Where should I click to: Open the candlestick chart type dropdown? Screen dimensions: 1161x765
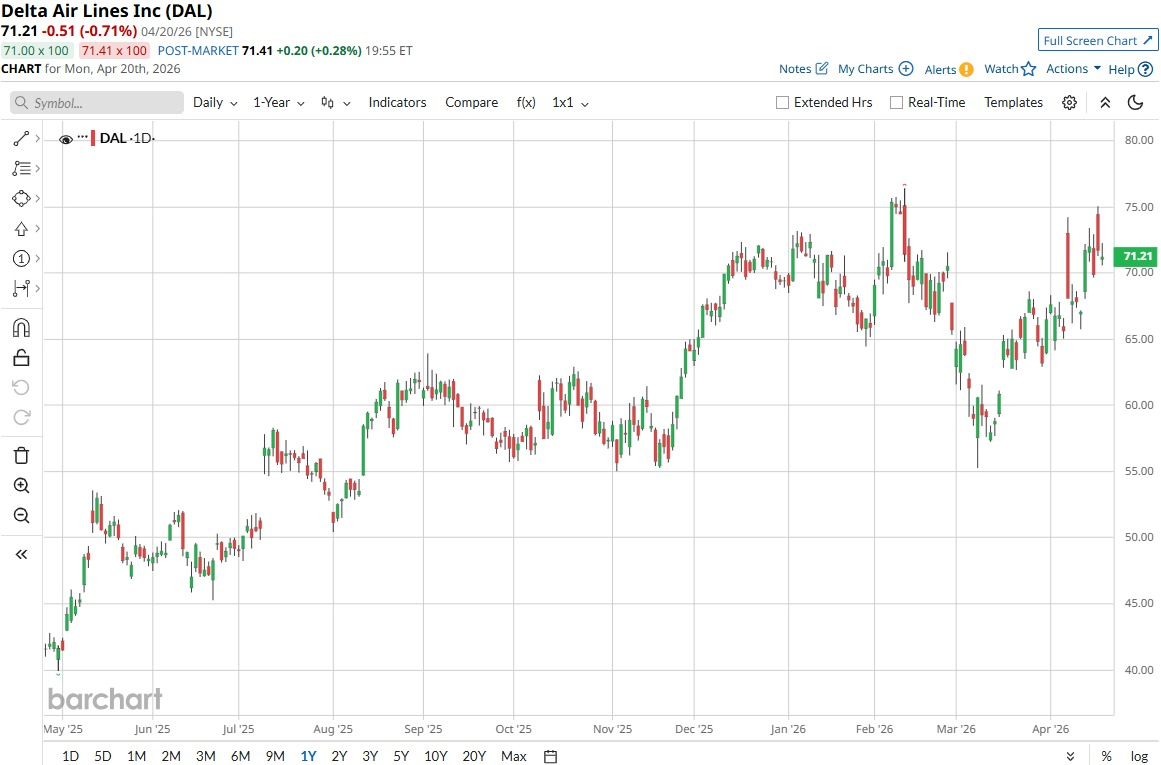tap(335, 103)
